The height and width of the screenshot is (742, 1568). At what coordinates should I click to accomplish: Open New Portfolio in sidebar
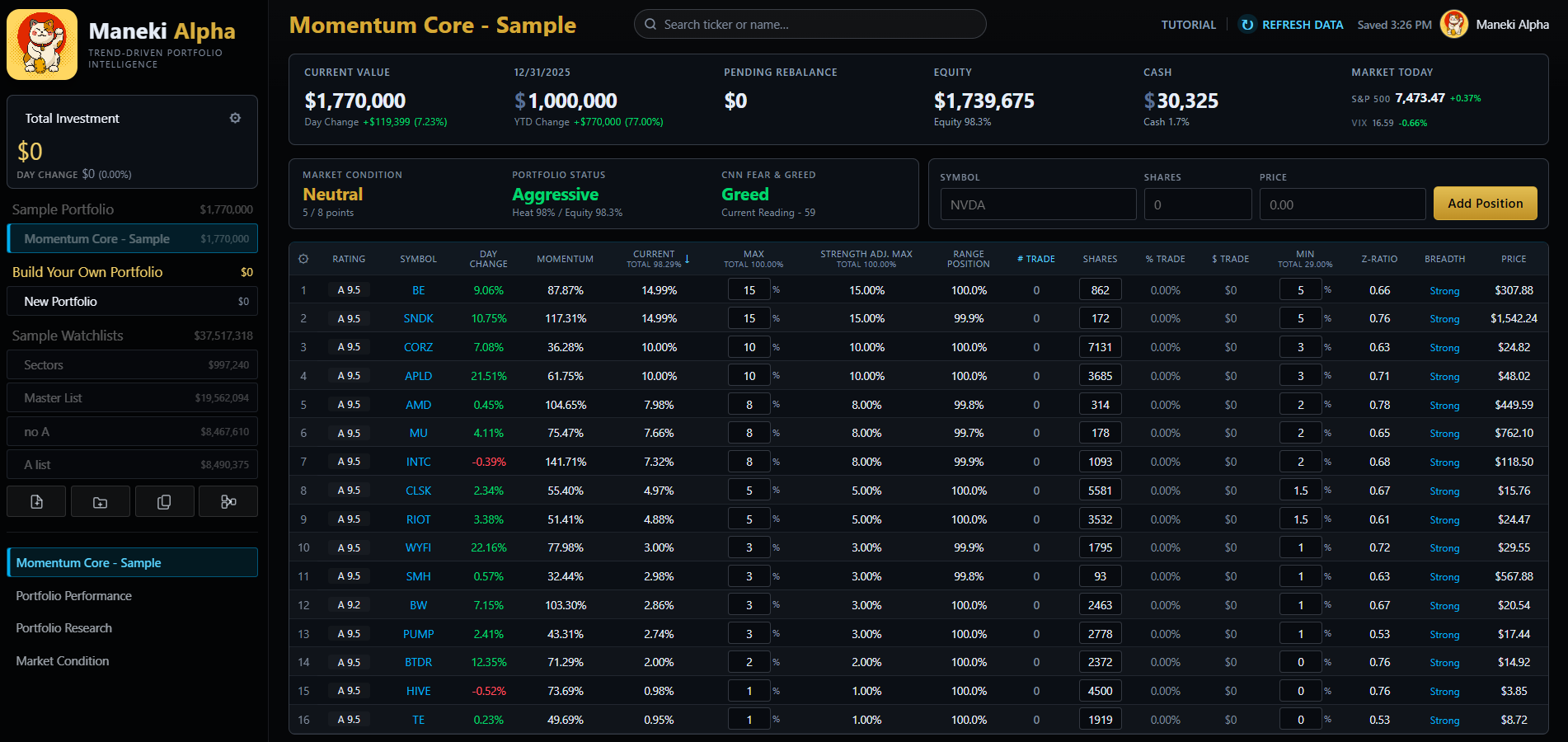click(132, 301)
